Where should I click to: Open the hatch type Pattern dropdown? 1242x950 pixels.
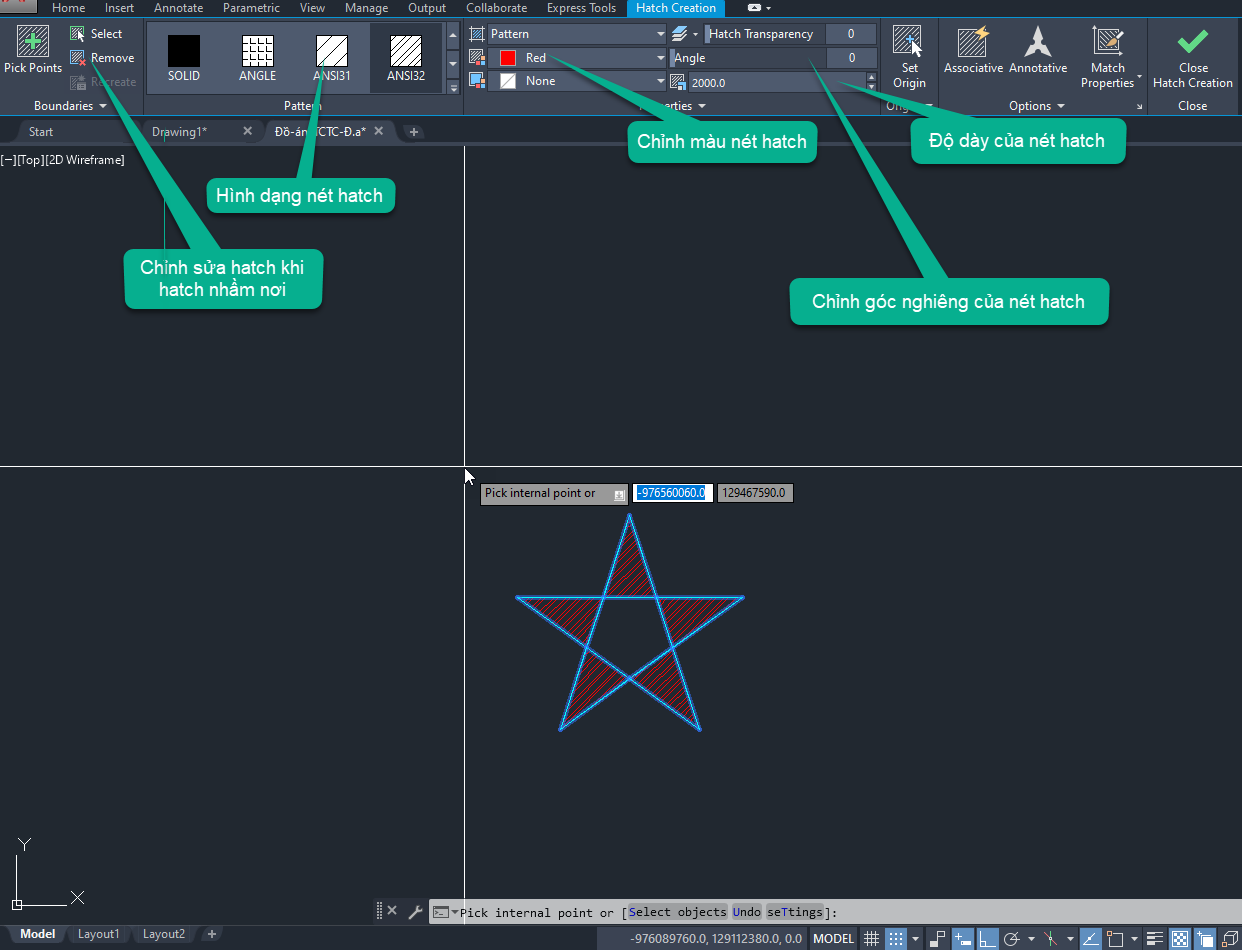pos(576,34)
